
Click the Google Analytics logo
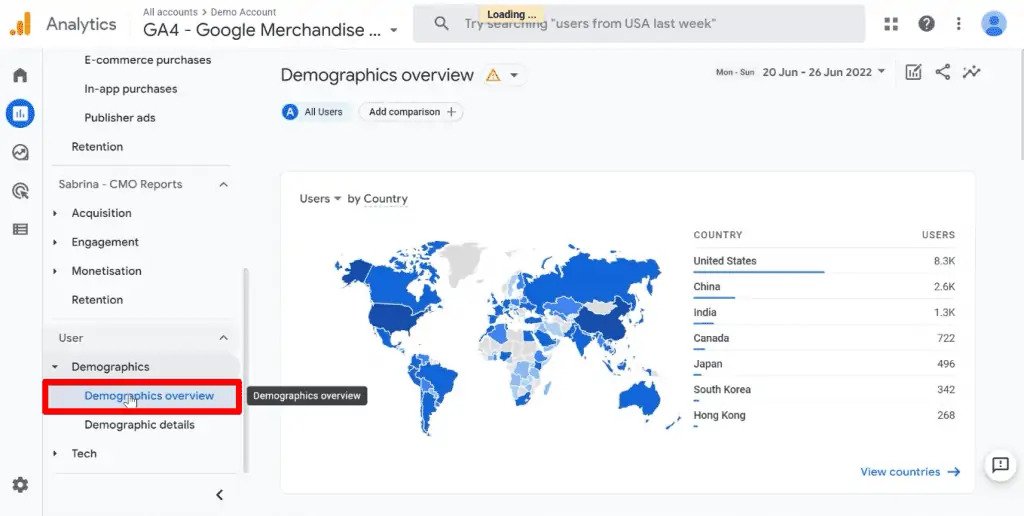click(x=20, y=24)
